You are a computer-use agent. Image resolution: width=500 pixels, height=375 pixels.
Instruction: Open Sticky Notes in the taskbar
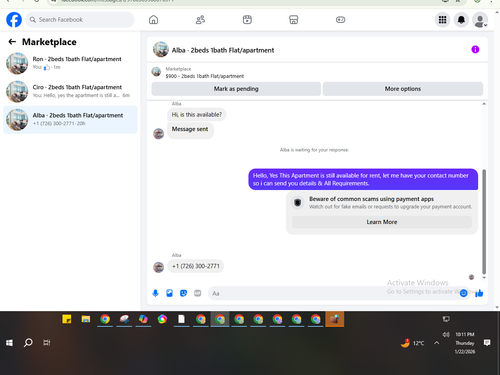point(67,319)
